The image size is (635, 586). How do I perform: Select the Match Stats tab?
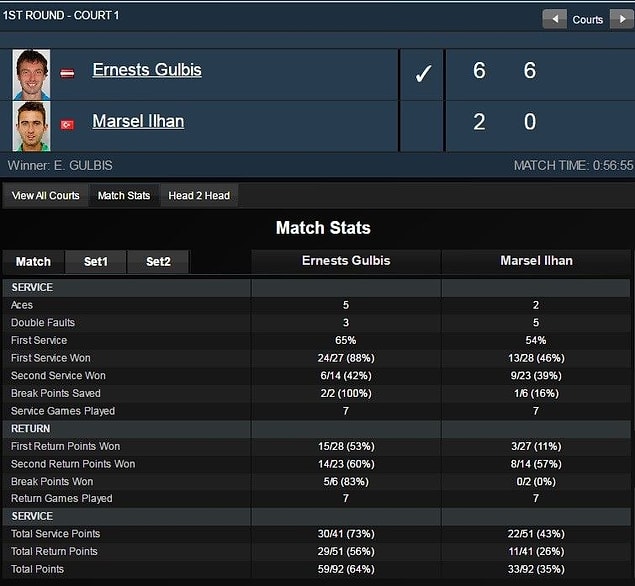124,196
